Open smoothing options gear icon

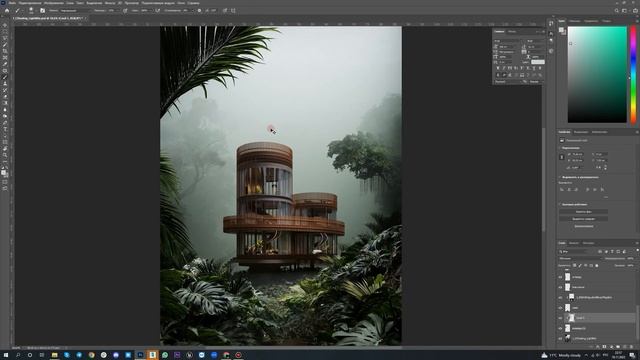(x=199, y=11)
